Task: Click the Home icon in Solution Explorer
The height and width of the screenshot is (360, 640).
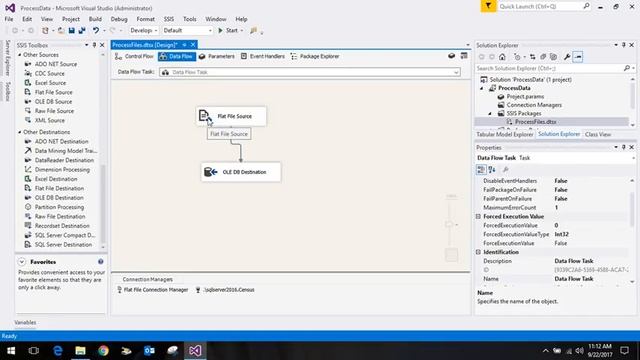Action: 502,57
